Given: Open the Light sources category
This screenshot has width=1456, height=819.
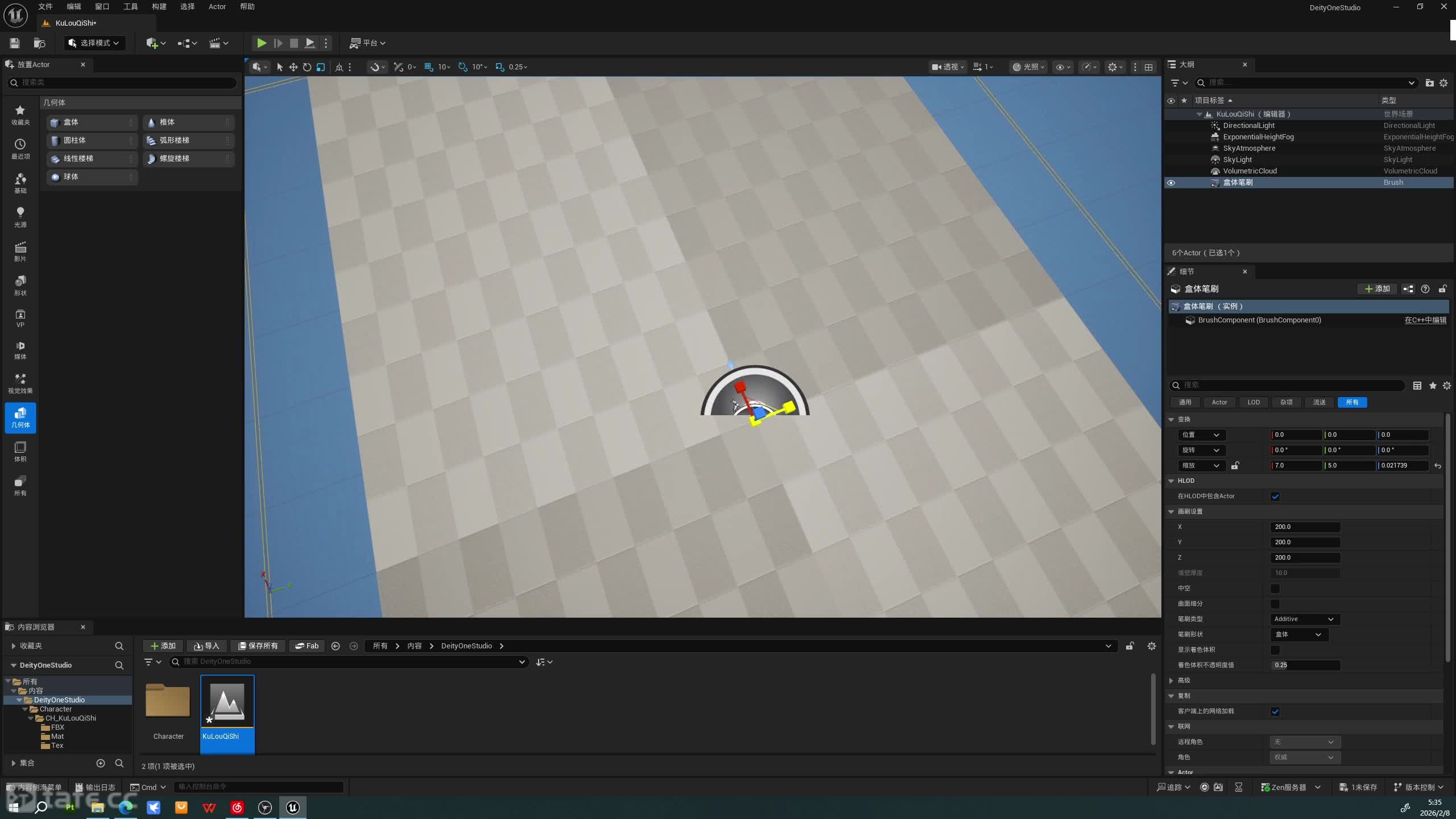Looking at the screenshot, I should 20,217.
